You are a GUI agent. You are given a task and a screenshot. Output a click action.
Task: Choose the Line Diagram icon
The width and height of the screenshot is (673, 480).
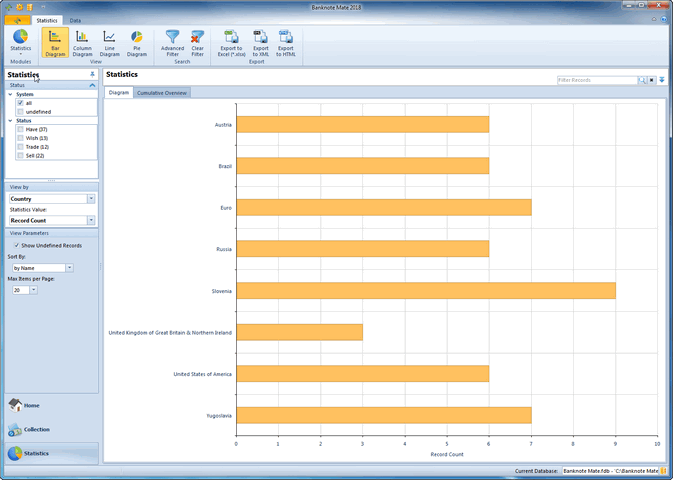pyautogui.click(x=109, y=42)
